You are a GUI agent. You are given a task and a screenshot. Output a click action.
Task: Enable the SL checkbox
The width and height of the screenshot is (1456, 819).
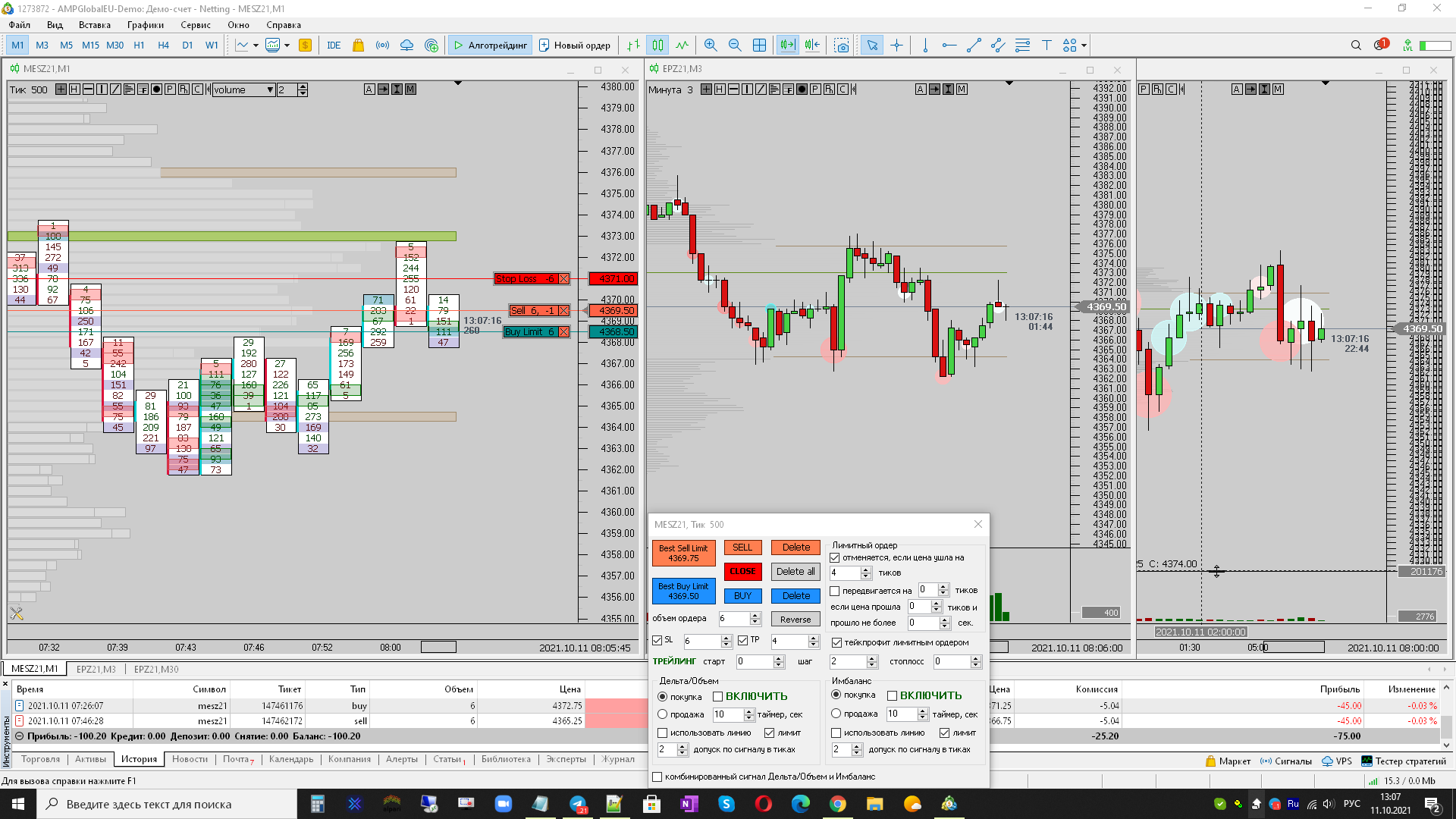[657, 640]
